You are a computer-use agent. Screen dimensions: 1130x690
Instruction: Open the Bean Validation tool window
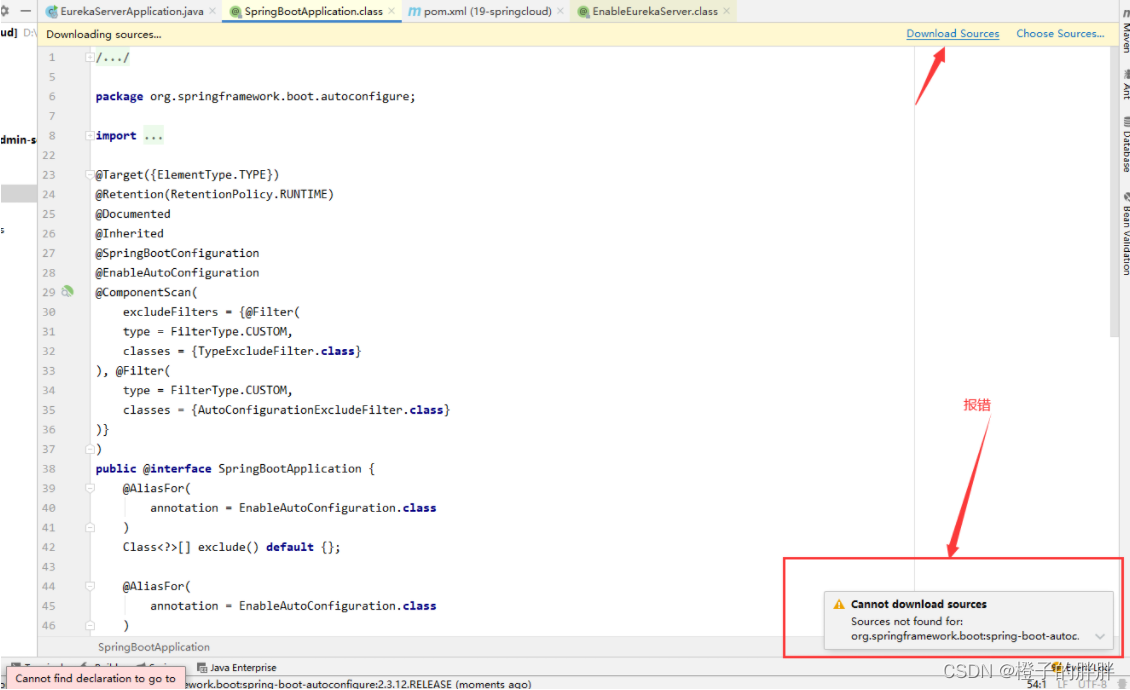(x=1125, y=233)
